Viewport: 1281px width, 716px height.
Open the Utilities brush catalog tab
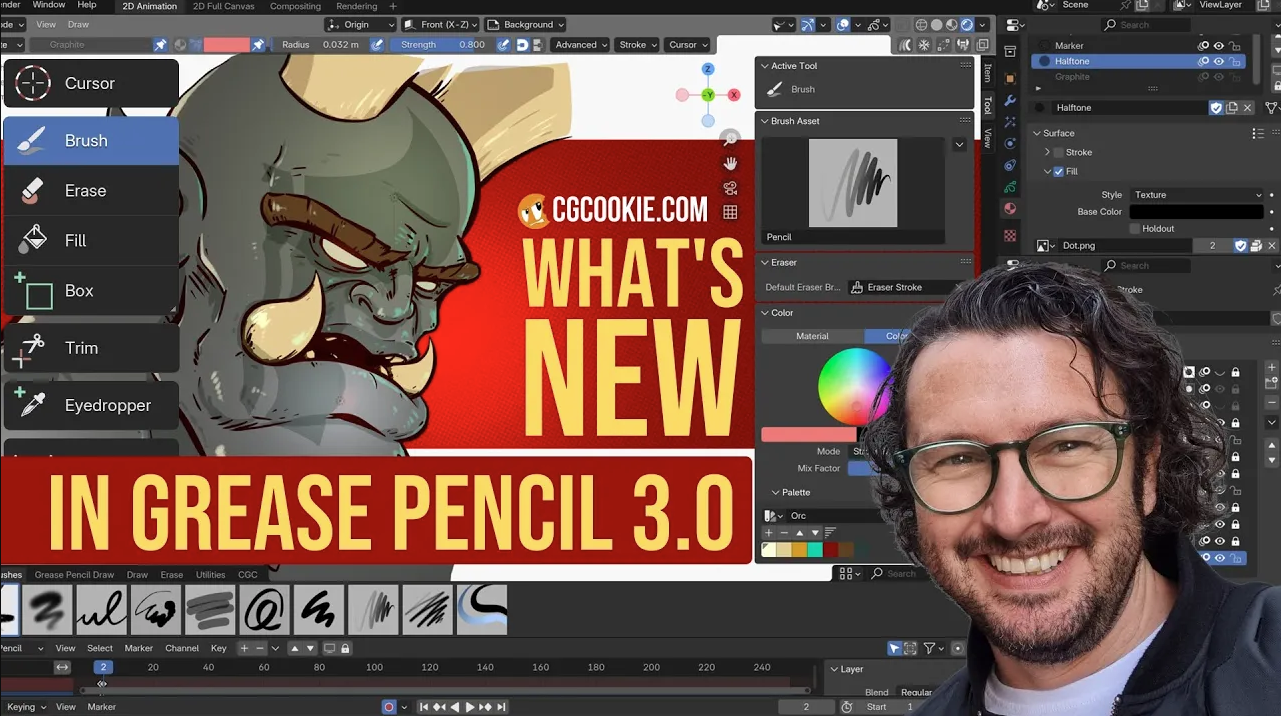210,575
